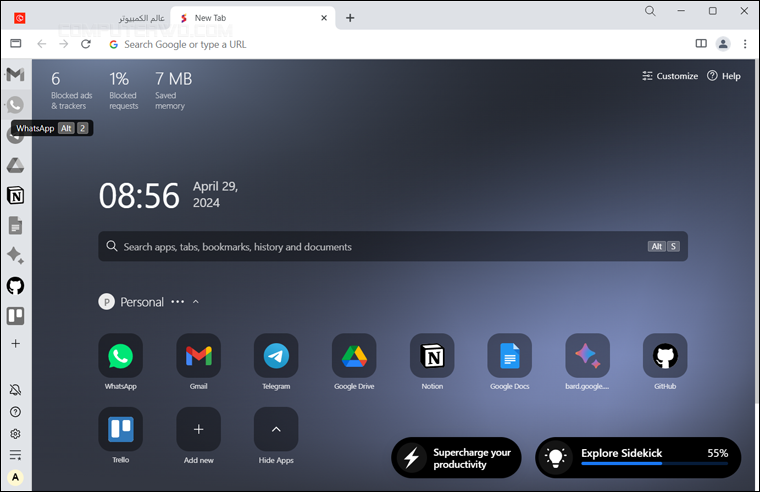The width and height of the screenshot is (760, 492).
Task: Launch the bard.google app tile
Action: pos(587,356)
